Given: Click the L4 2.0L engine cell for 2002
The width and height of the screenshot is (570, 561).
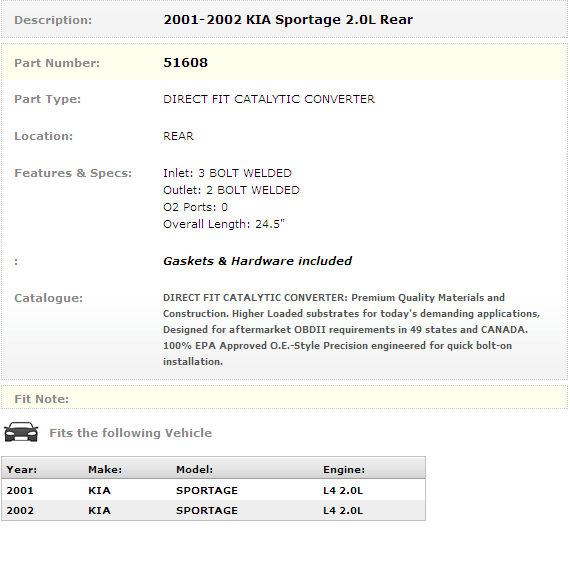Looking at the screenshot, I should [x=343, y=510].
